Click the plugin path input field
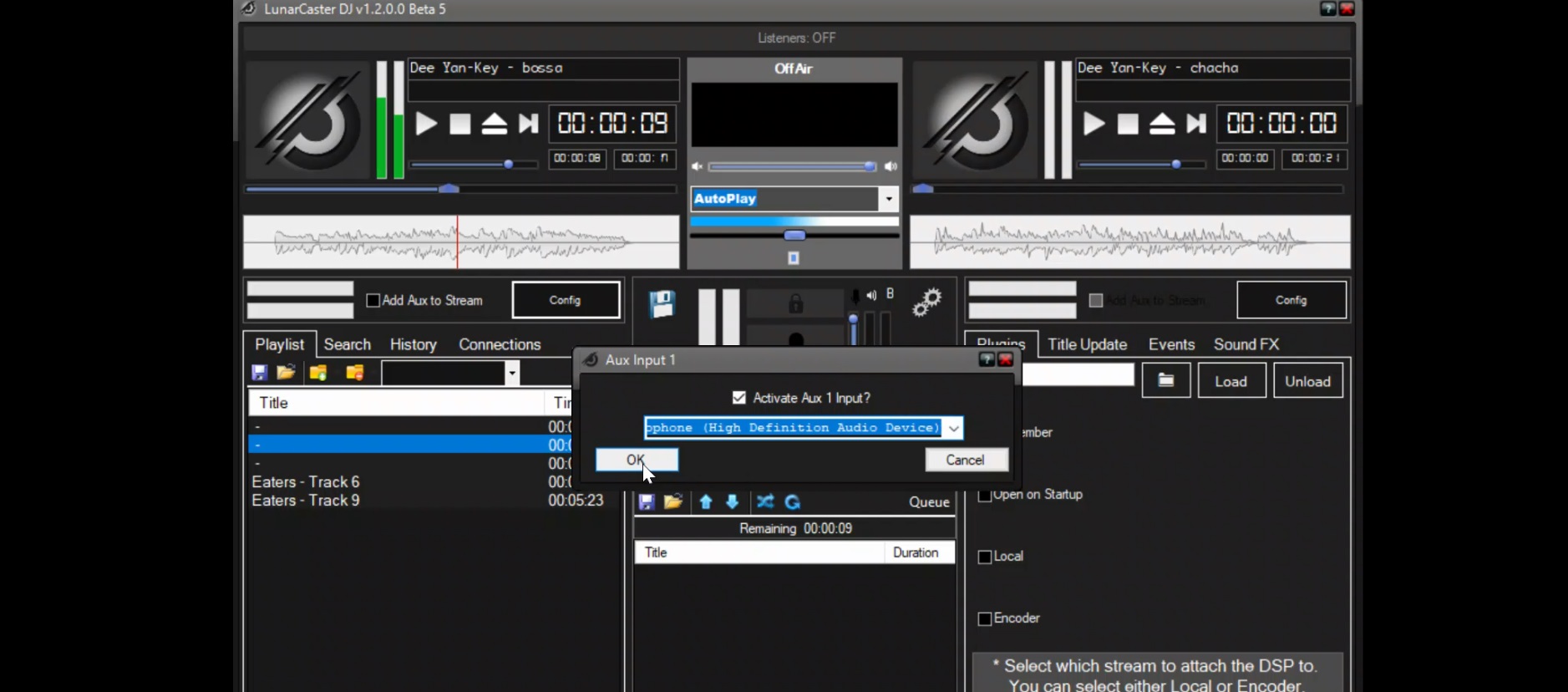The width and height of the screenshot is (1568, 692). click(x=1078, y=375)
